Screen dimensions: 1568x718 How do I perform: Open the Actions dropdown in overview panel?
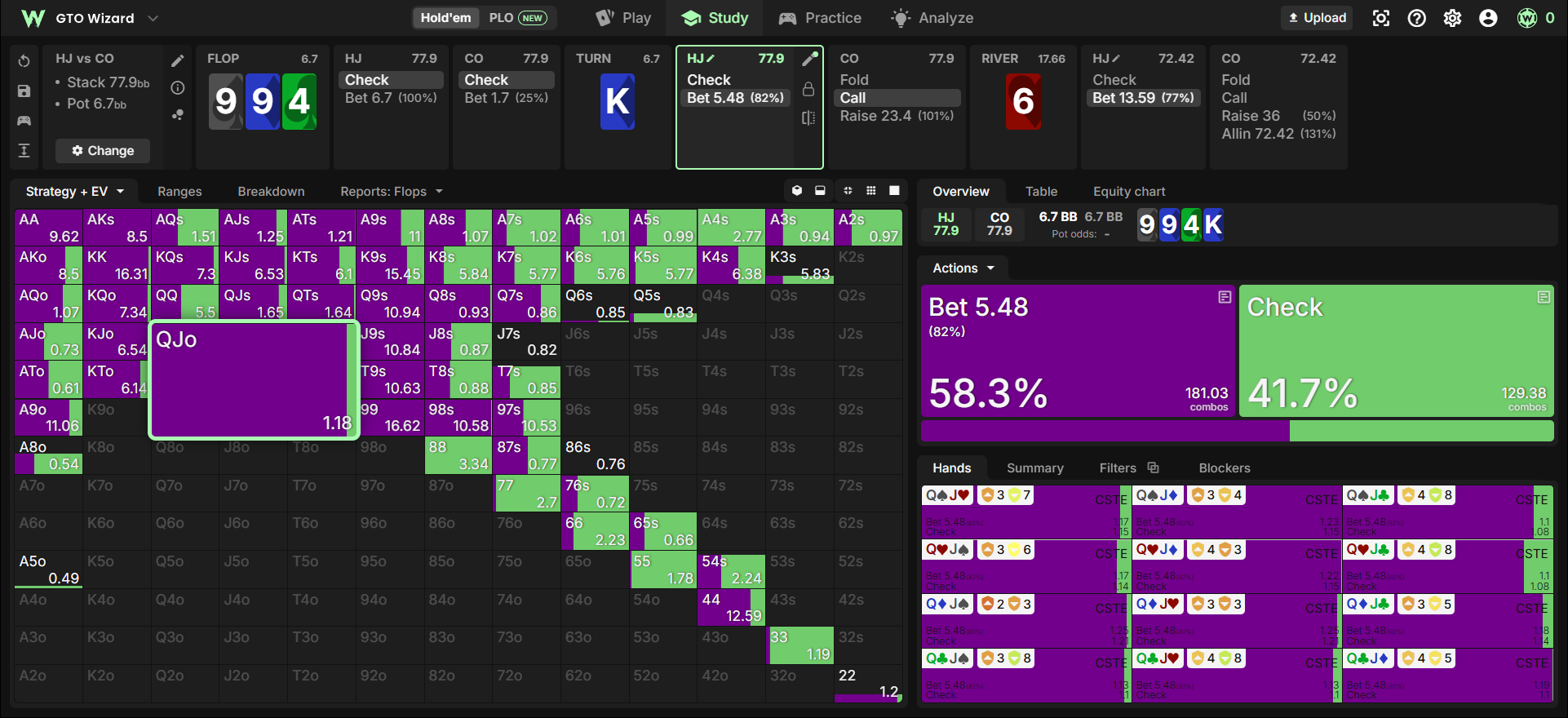(963, 268)
